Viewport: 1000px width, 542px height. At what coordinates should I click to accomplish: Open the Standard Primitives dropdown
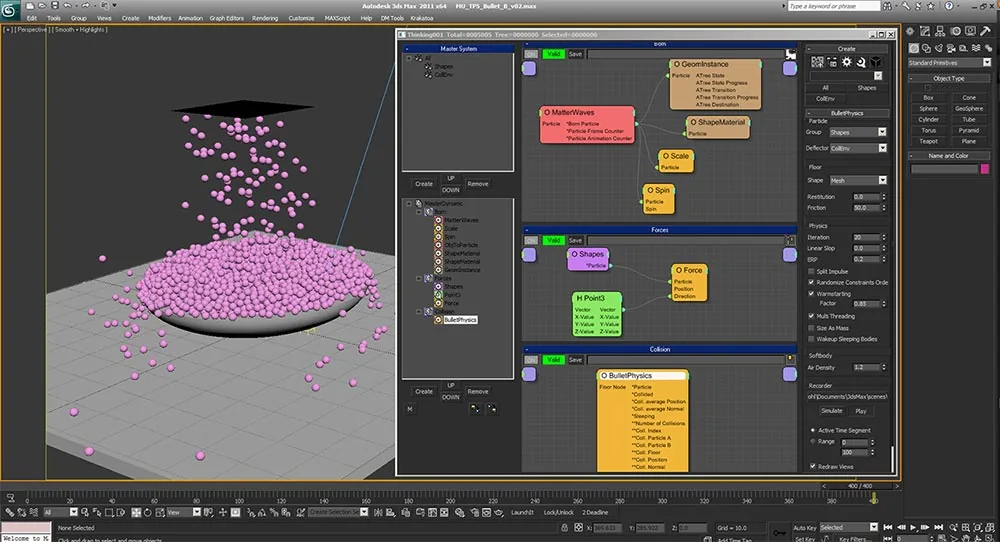[950, 62]
